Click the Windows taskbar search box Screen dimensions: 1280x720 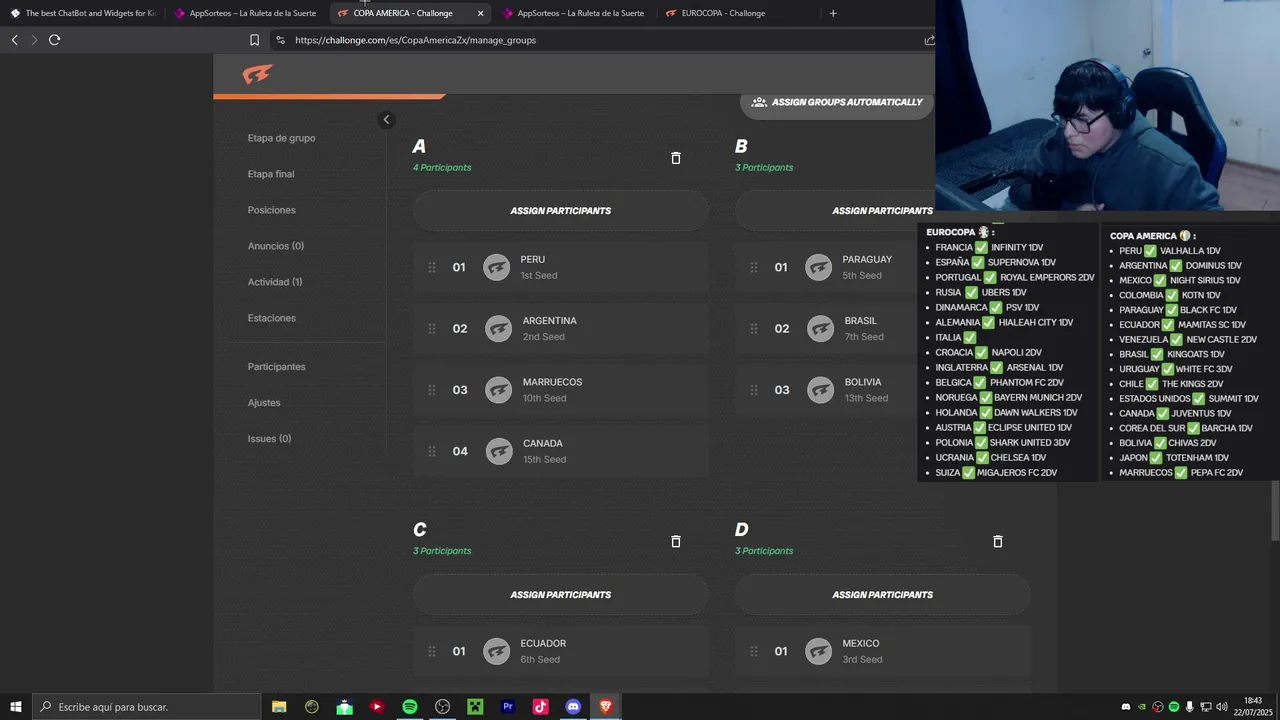147,707
